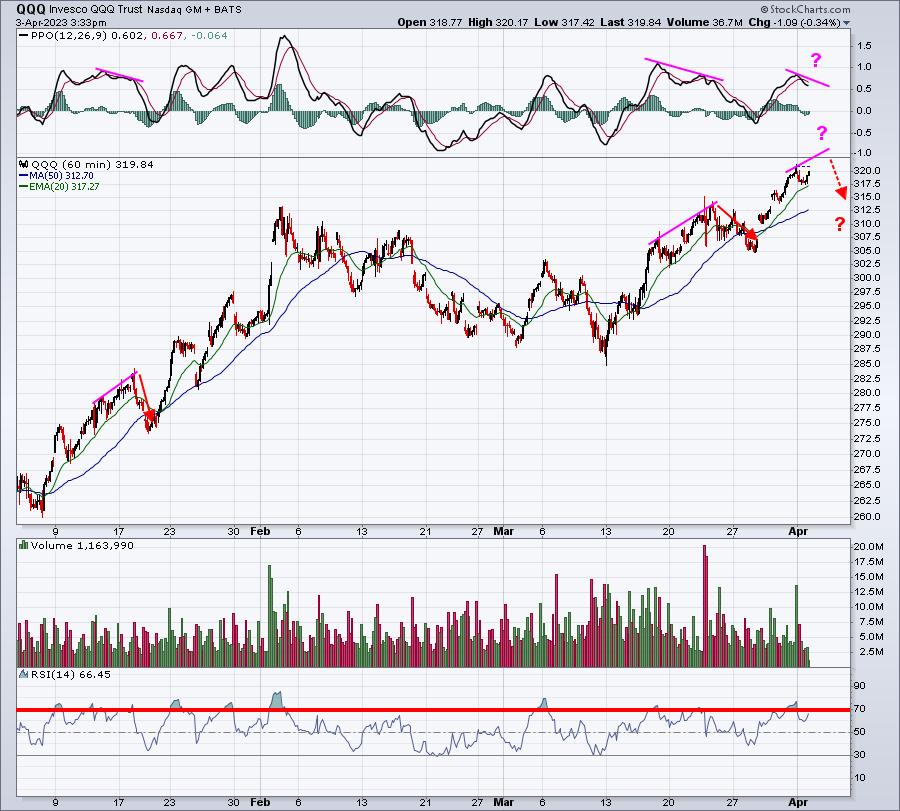Image resolution: width=900 pixels, height=811 pixels.
Task: Click the Mar label on price date axis
Action: click(503, 531)
